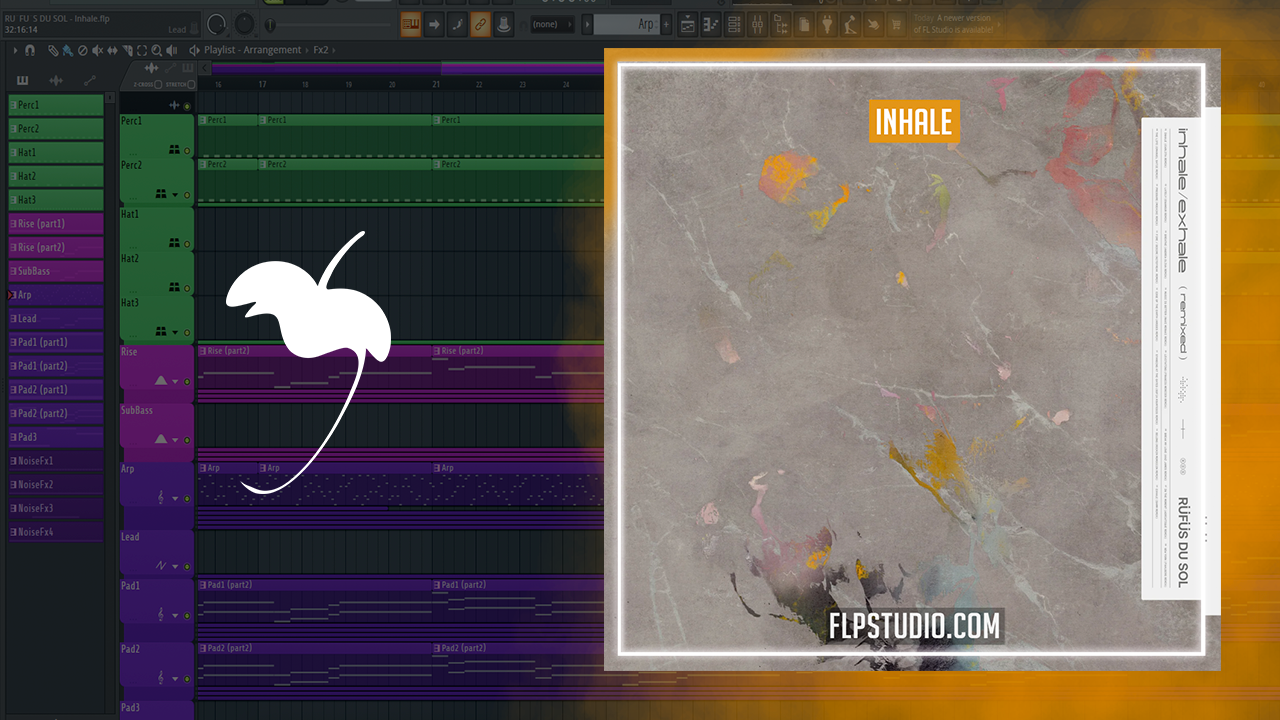Expand the Perc2 track dropdown arrow
The width and height of the screenshot is (1280, 720).
pos(175,195)
